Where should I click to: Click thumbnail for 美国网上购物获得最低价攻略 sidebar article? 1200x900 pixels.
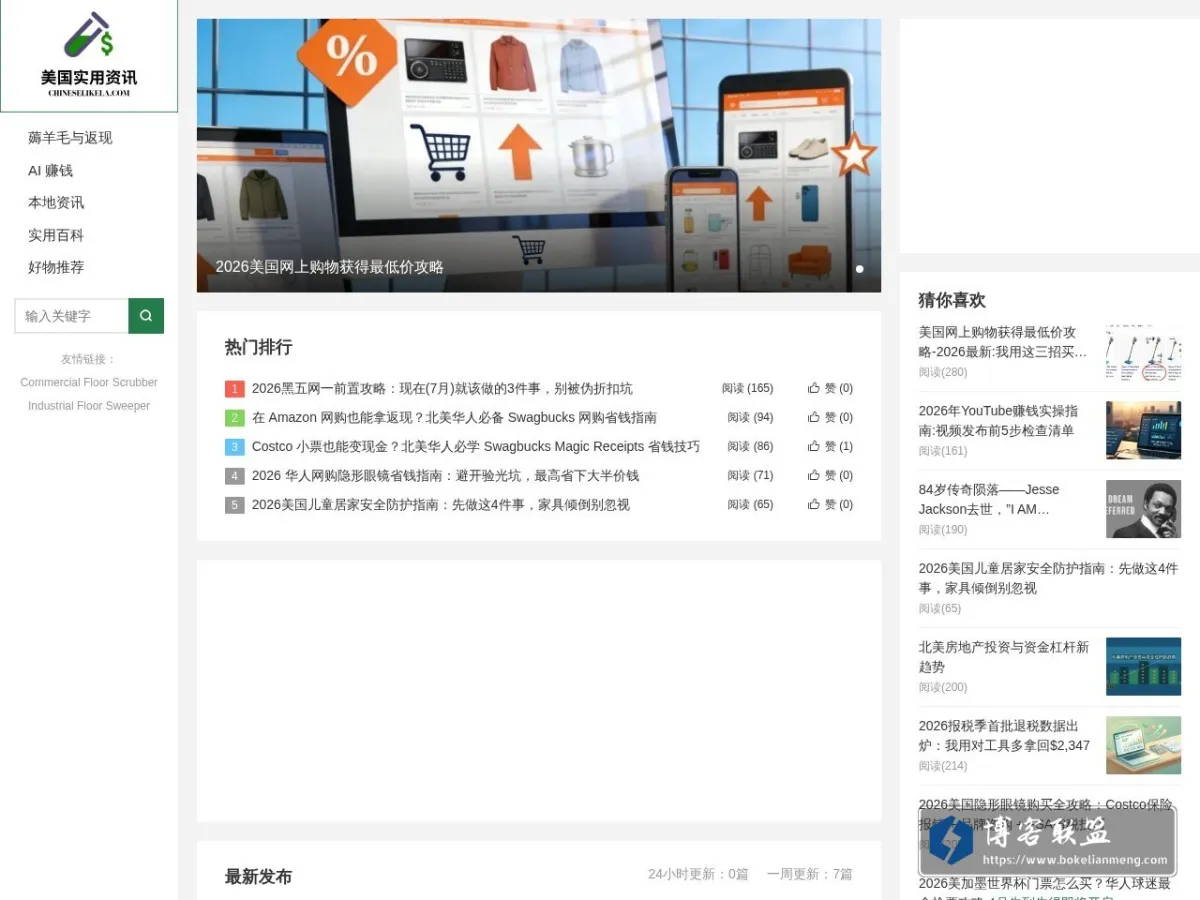point(1143,352)
